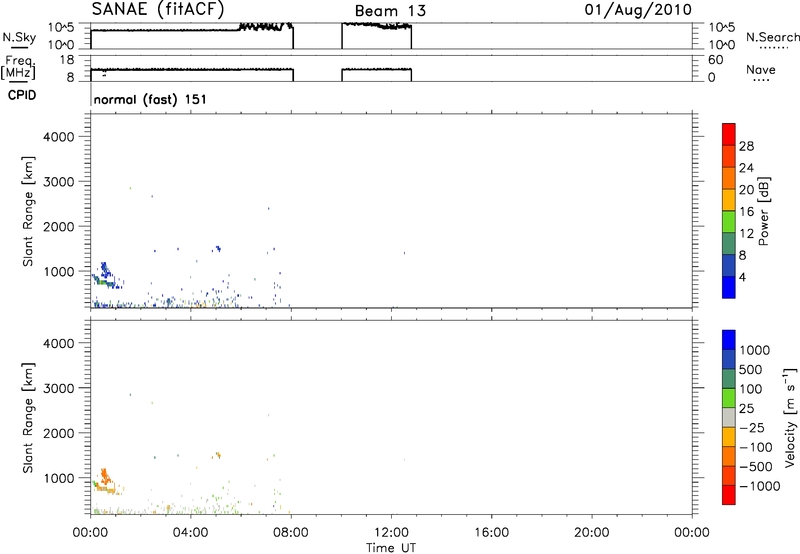The width and height of the screenshot is (800, 554).
Task: Pick the blue Velocity segment above 1000
Action: click(x=729, y=340)
